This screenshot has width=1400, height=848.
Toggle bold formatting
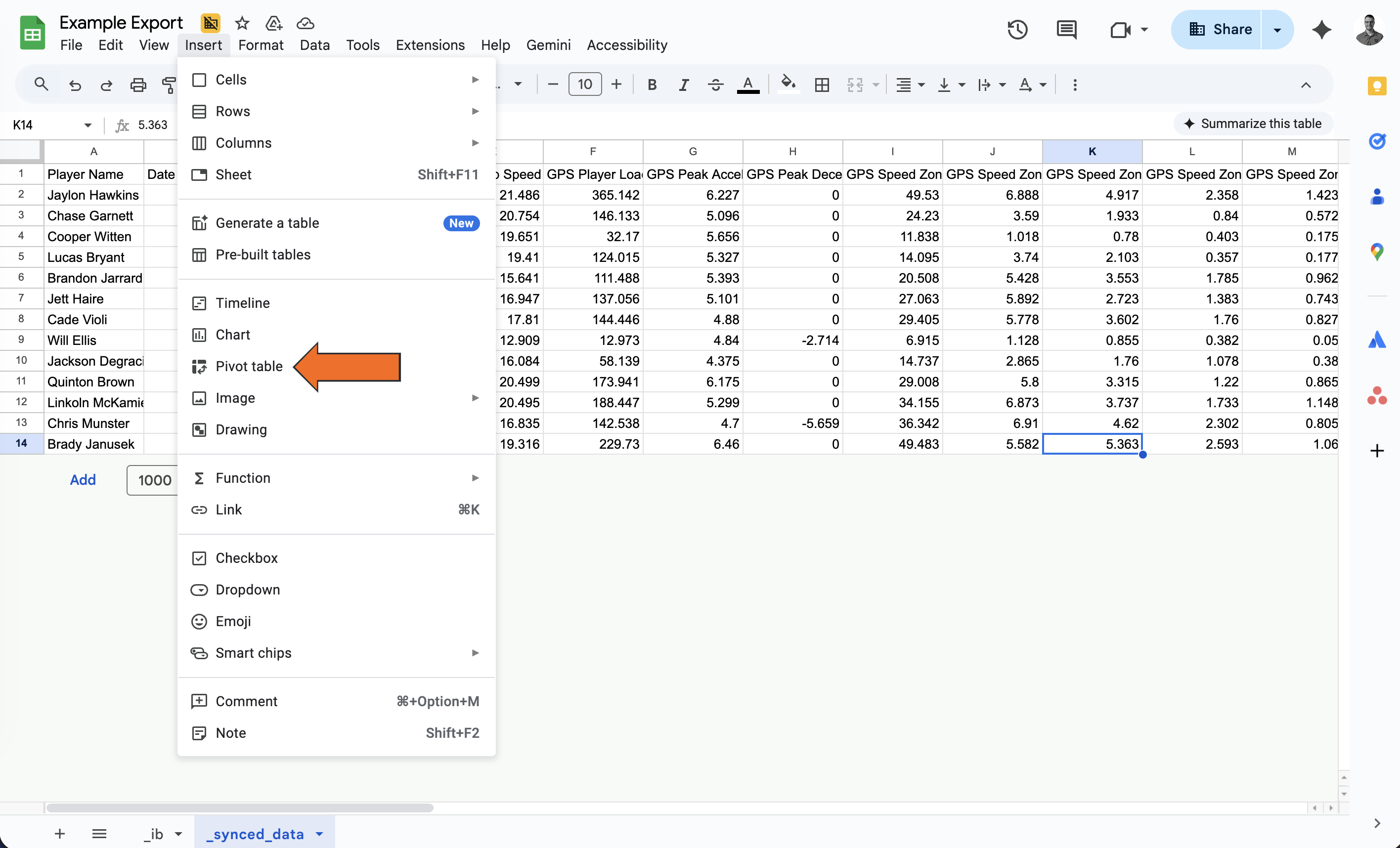point(652,85)
